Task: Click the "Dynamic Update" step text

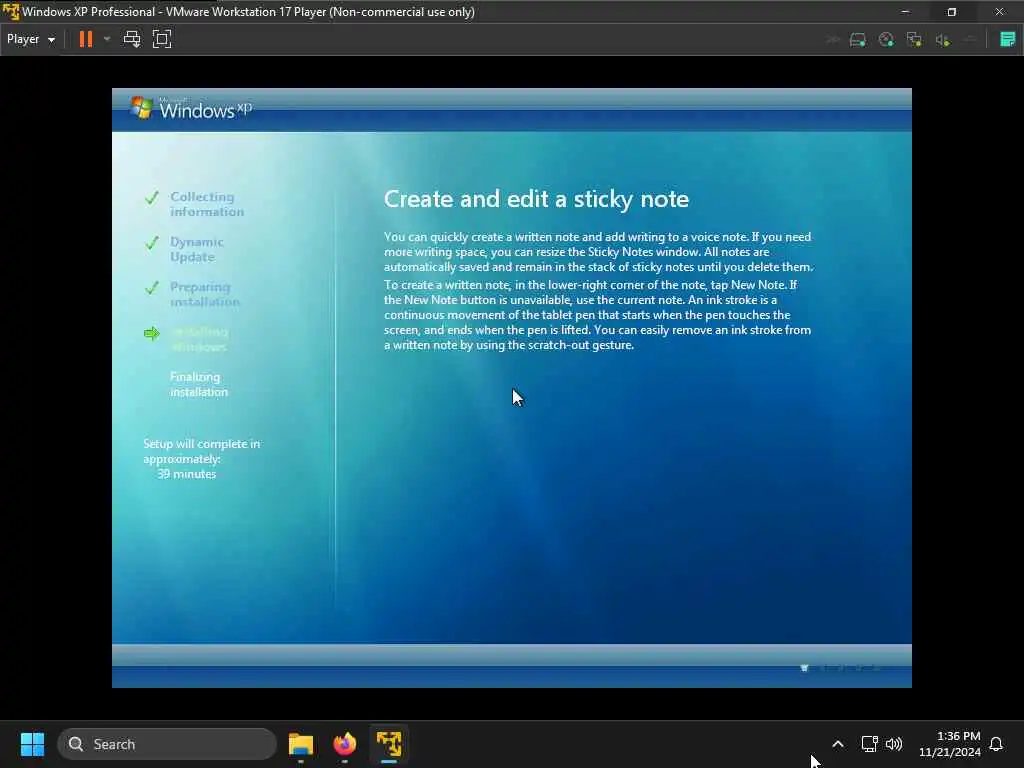Action: pyautogui.click(x=197, y=249)
